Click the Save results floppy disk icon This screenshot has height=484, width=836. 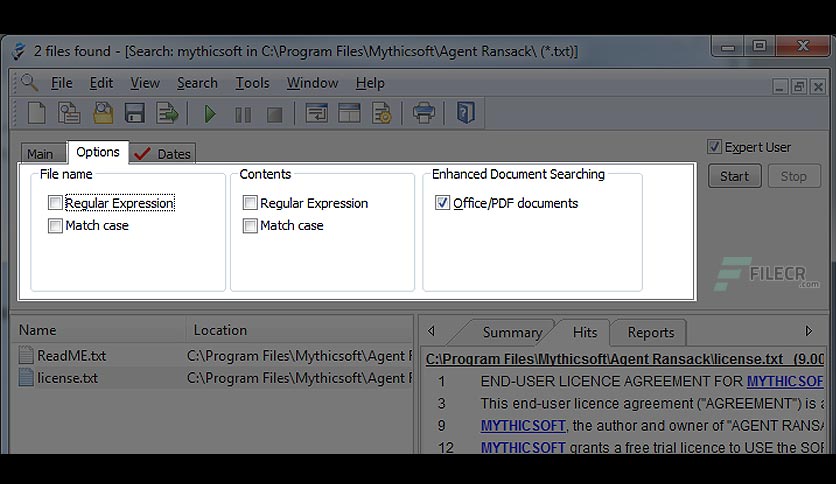(x=134, y=114)
